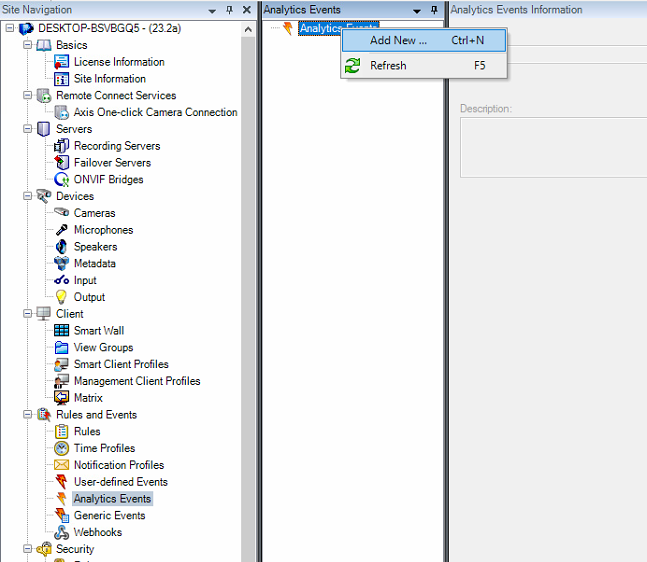647x562 pixels.
Task: Select License Information in the tree
Action: 119,62
